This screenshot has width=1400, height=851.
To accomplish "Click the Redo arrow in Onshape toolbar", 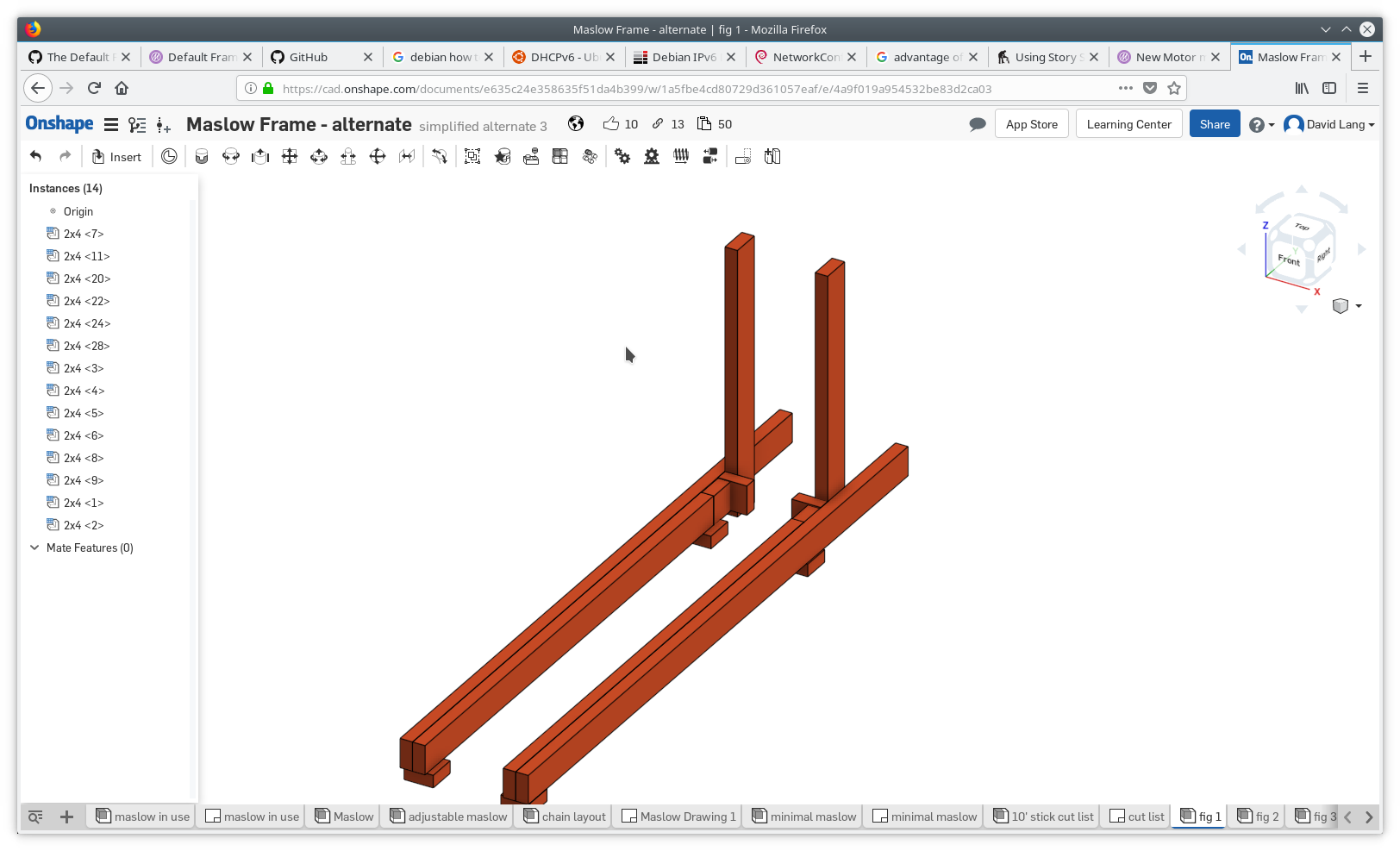I will [65, 156].
